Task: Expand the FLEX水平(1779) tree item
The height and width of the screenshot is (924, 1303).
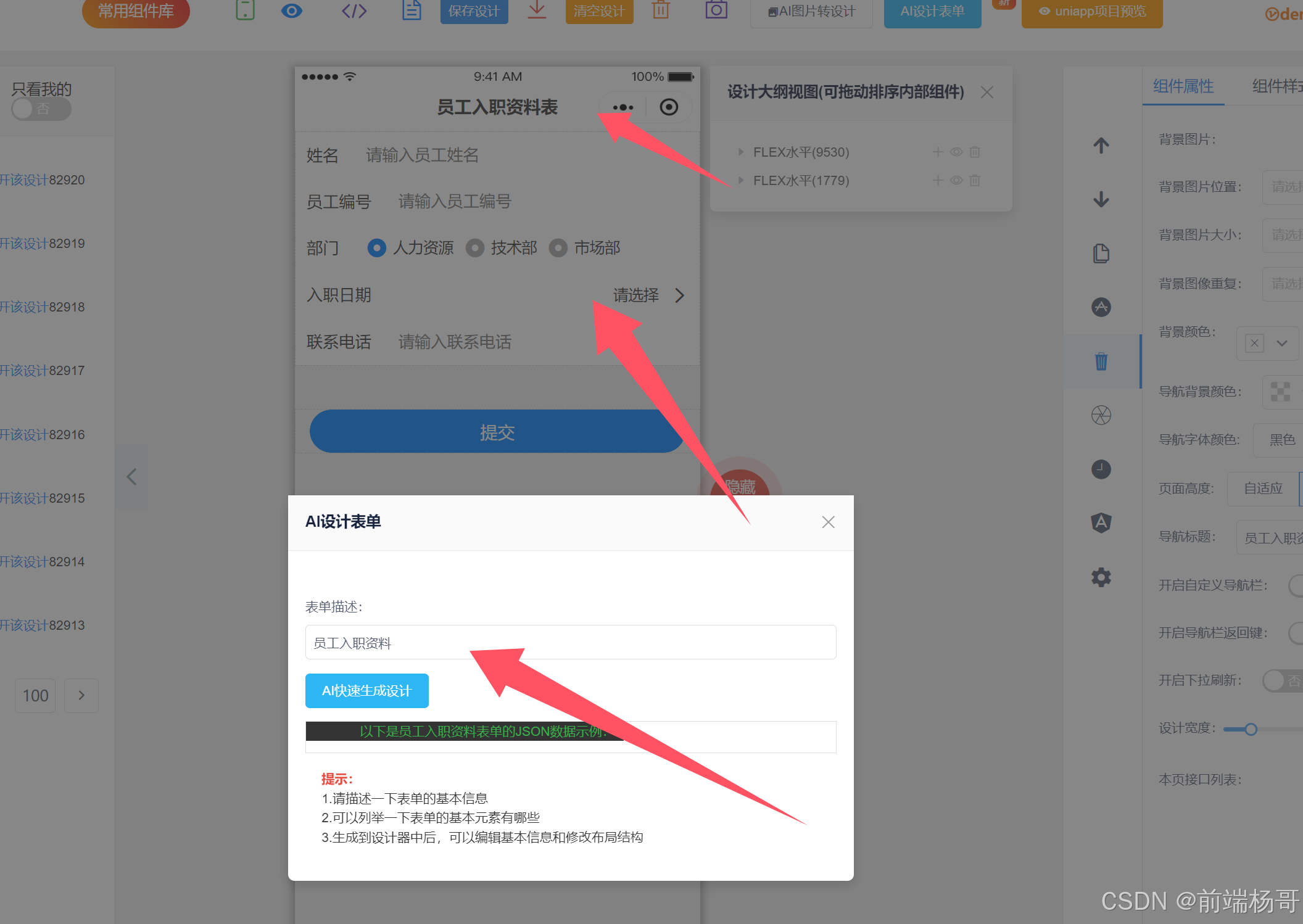Action: [x=740, y=180]
